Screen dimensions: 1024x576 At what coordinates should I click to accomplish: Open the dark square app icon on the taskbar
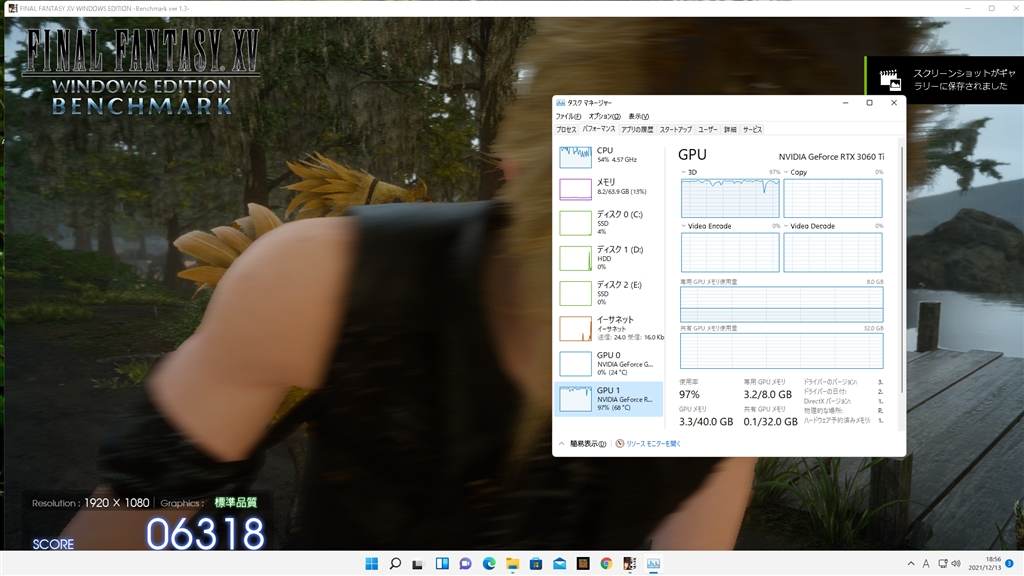tap(583, 563)
